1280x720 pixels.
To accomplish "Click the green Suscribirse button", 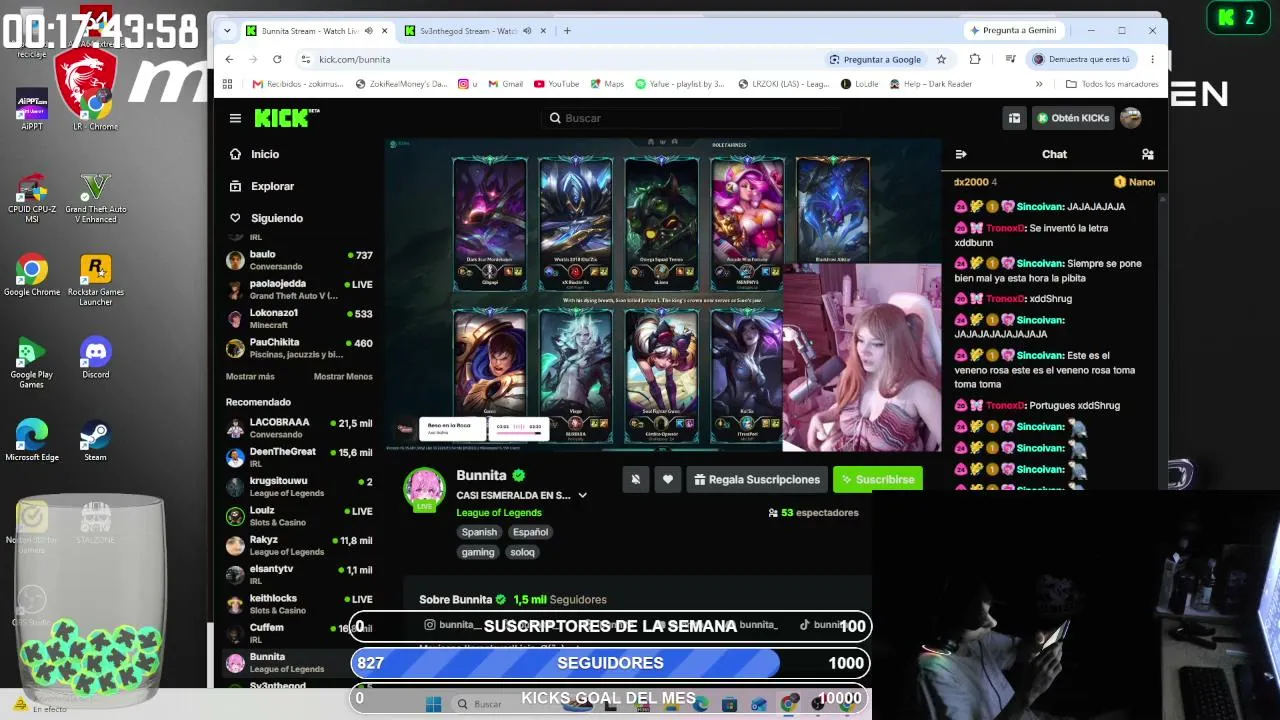I will [x=877, y=479].
